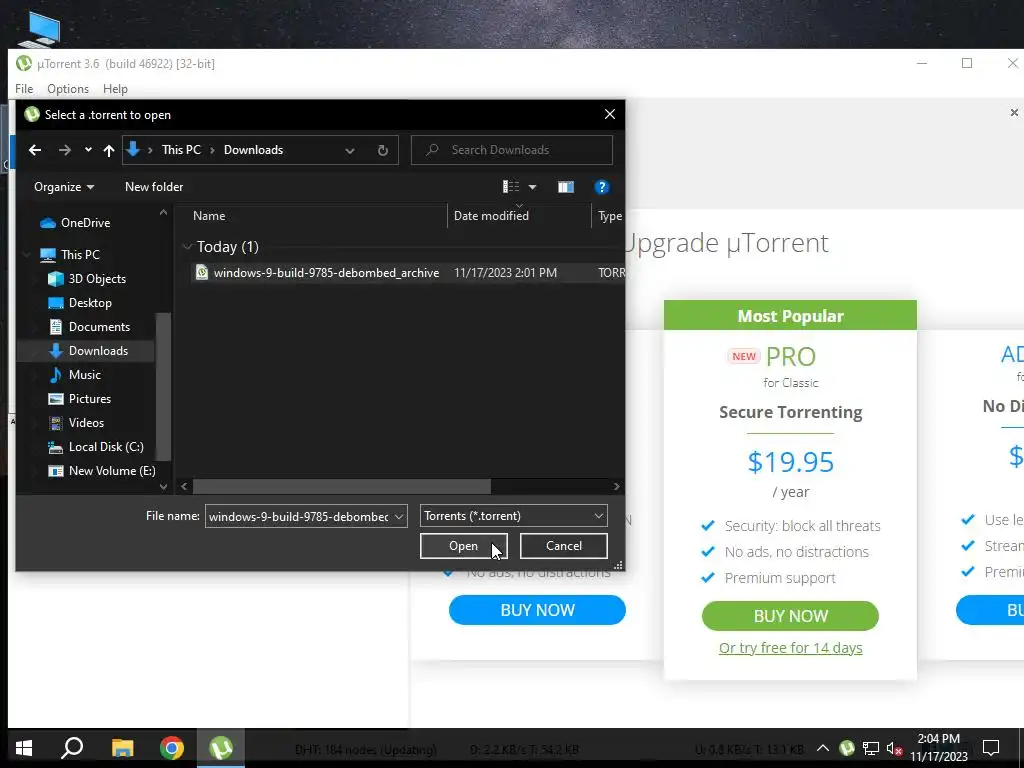Collapse the Today (1) group
The width and height of the screenshot is (1024, 768).
coord(187,247)
